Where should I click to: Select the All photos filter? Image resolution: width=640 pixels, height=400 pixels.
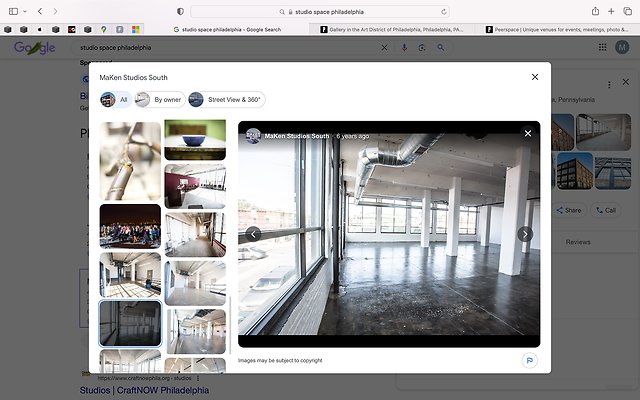click(x=115, y=100)
